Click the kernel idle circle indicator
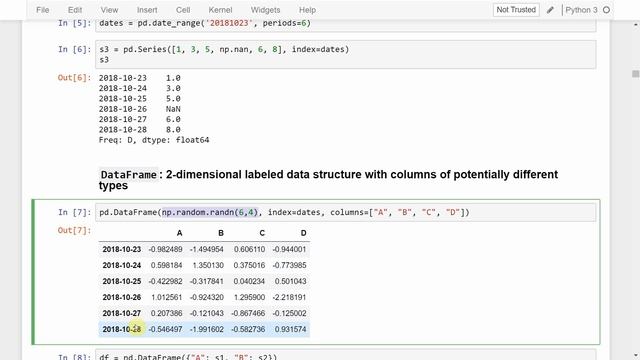This screenshot has height=360, width=640. tap(606, 10)
